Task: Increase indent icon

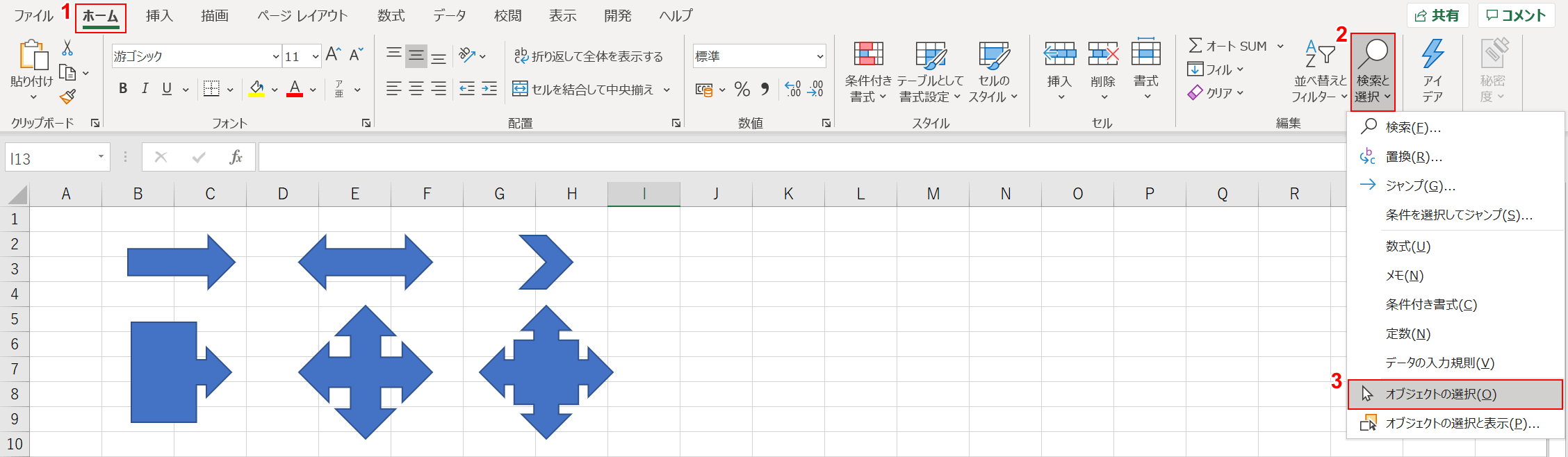Action: point(489,89)
